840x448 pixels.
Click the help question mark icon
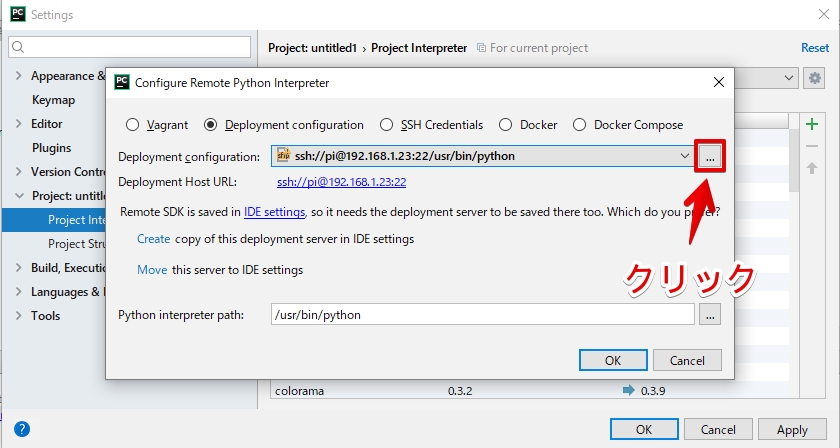tap(22, 429)
